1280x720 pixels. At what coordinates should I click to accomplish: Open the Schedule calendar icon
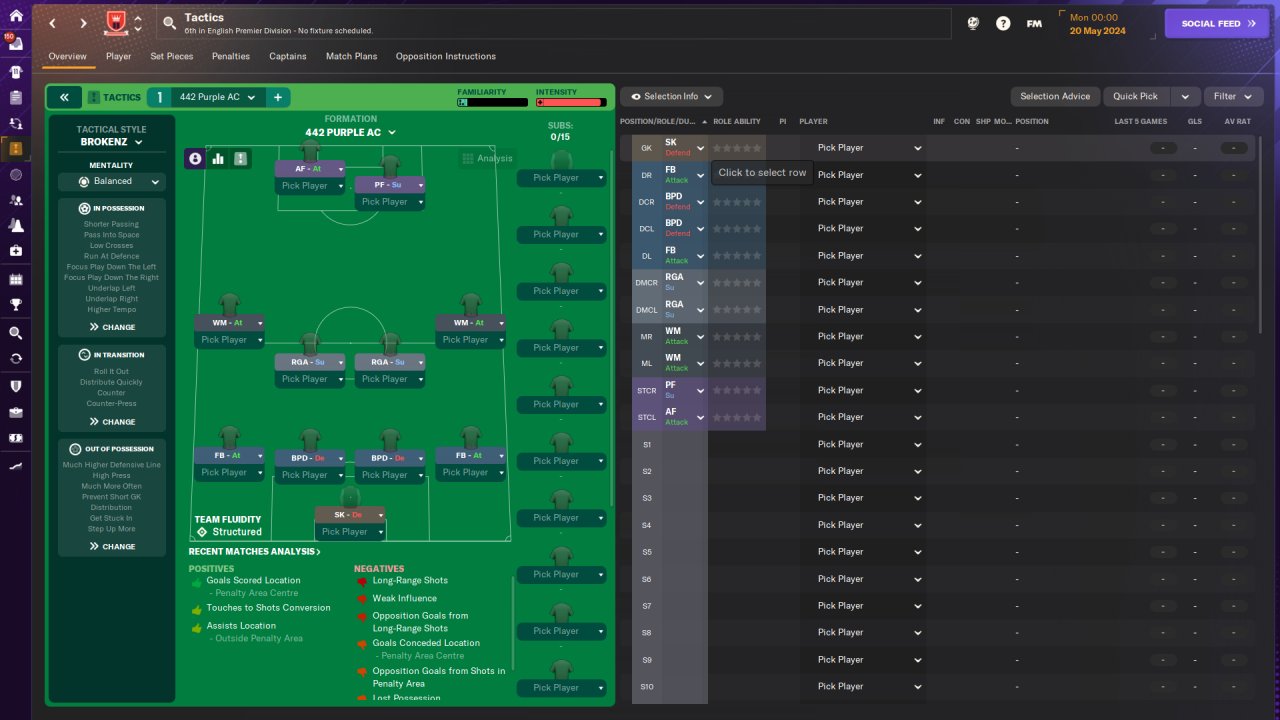point(15,279)
